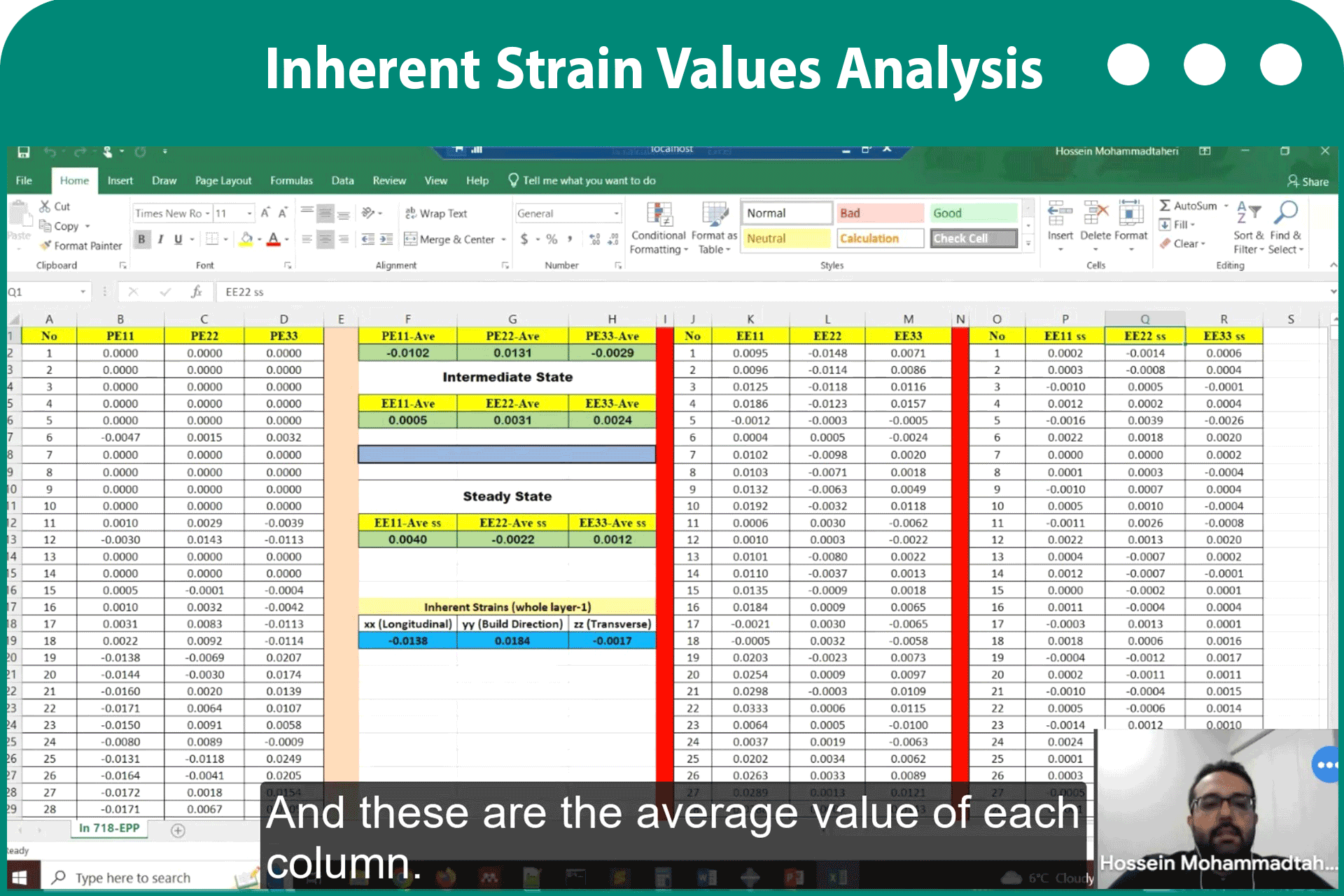The height and width of the screenshot is (896, 1344).
Task: Apply the Calculation cell style
Action: coord(881,239)
